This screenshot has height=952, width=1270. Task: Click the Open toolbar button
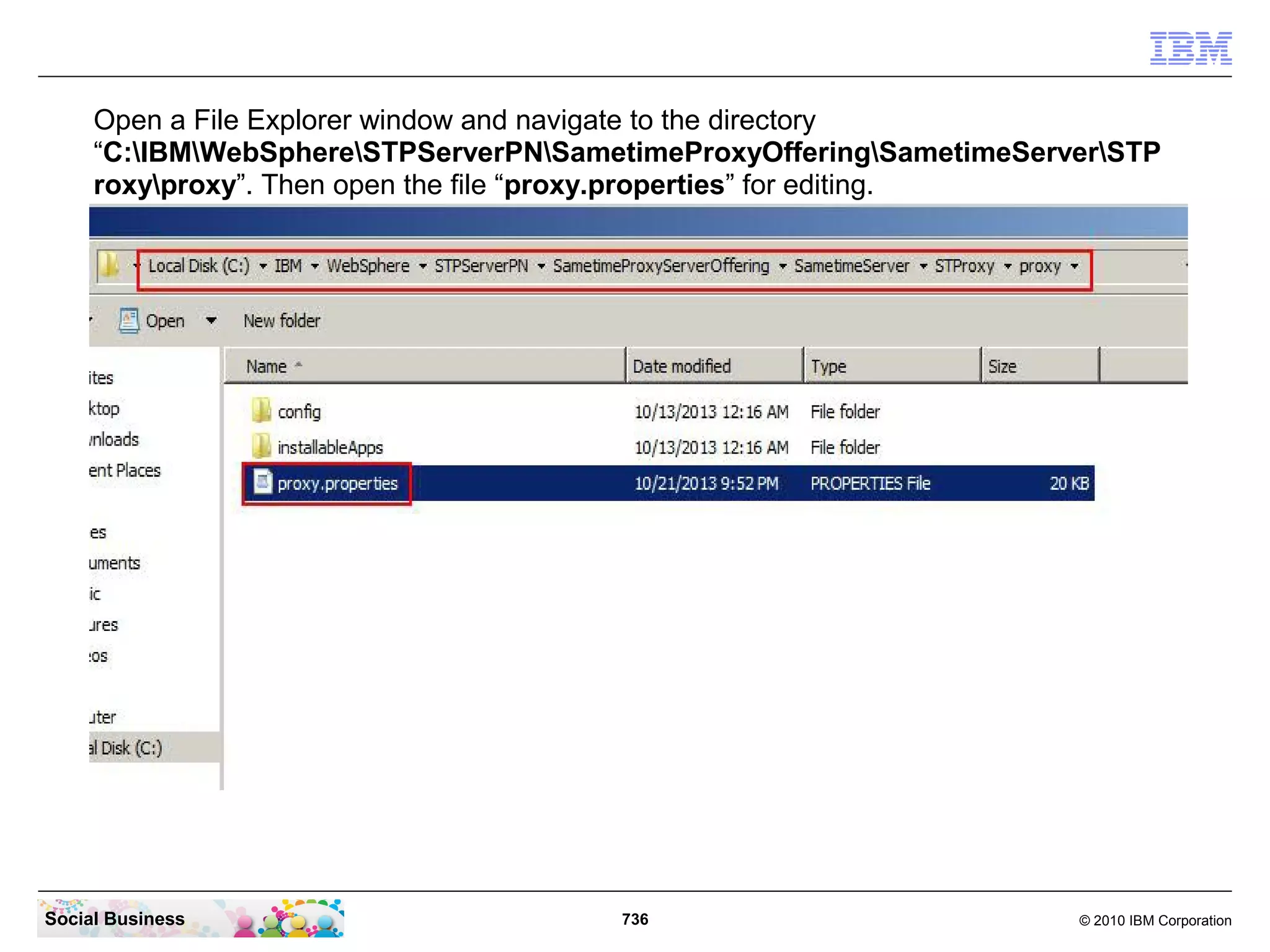pos(152,321)
